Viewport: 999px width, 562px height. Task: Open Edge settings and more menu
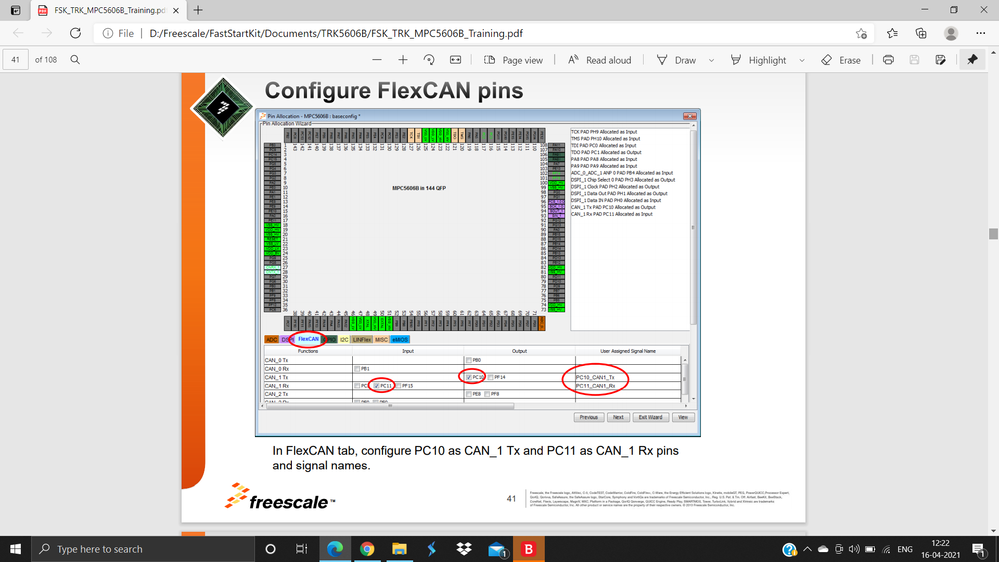coord(981,33)
